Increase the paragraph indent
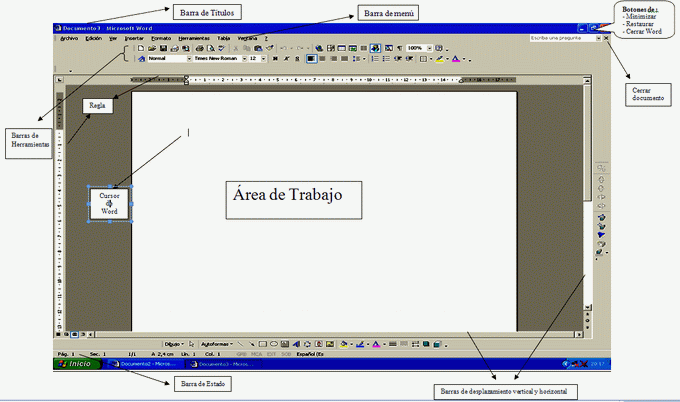The height and width of the screenshot is (402, 680). tap(409, 59)
